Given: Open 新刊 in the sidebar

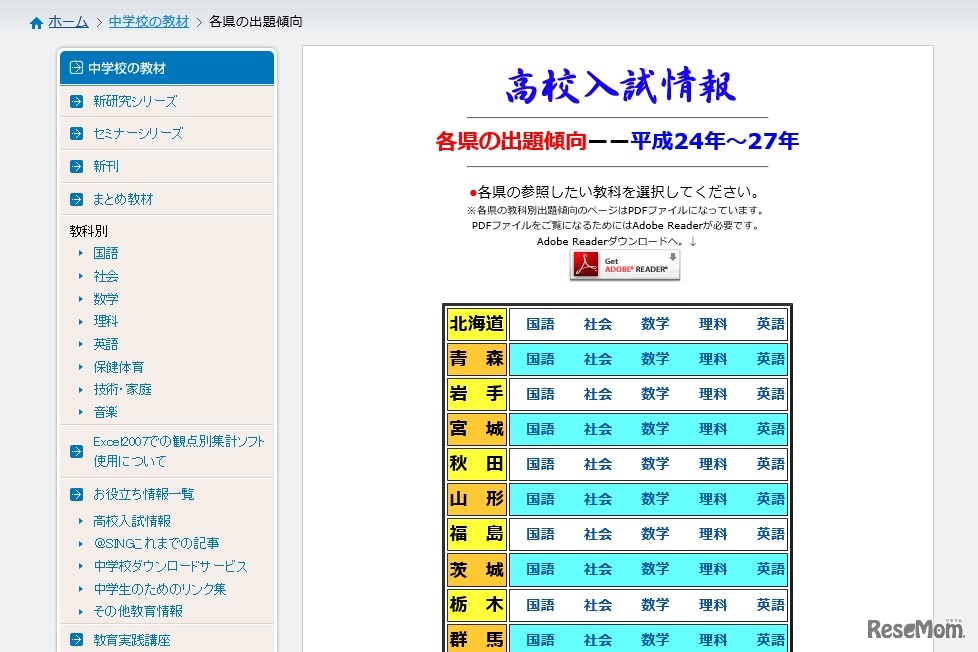Looking at the screenshot, I should pos(105,167).
